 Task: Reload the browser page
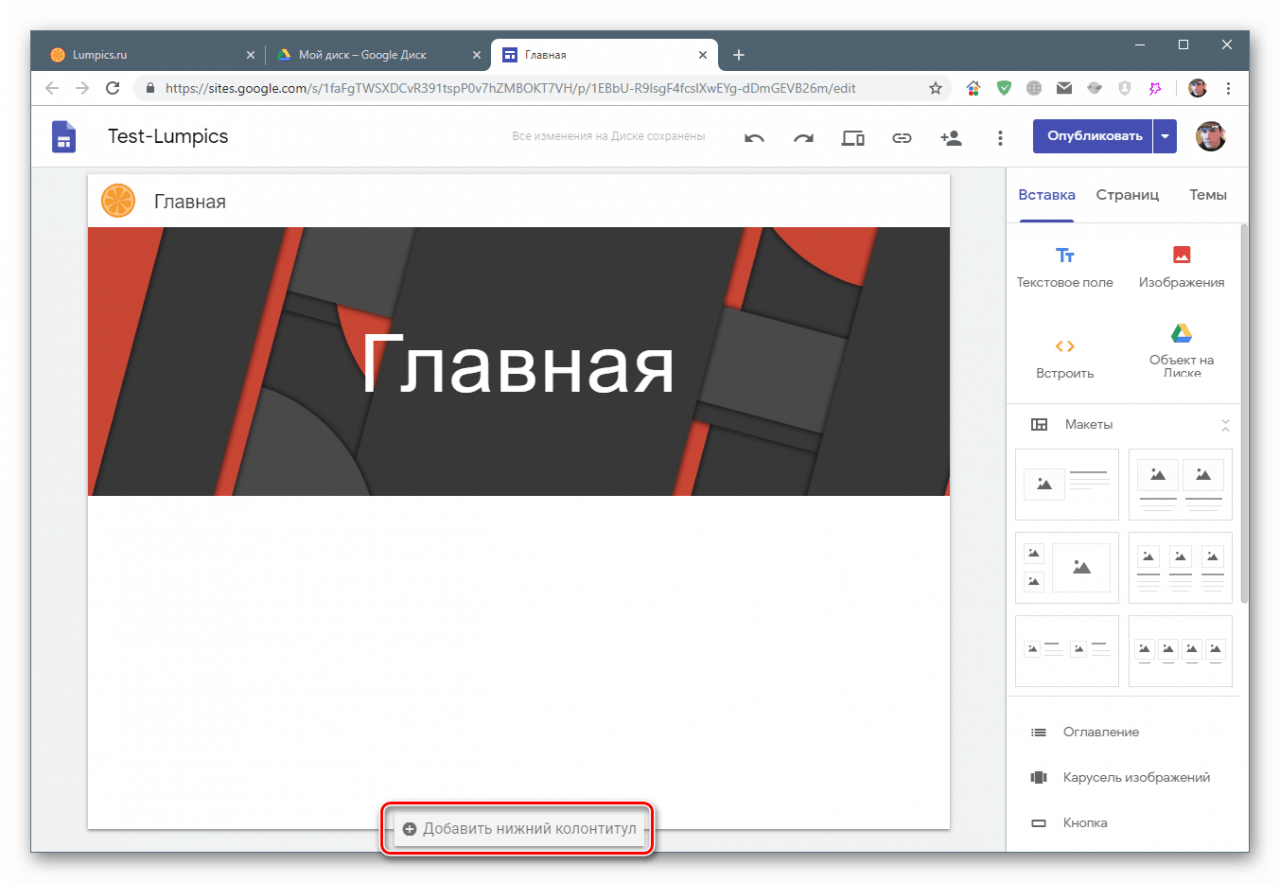tap(113, 88)
